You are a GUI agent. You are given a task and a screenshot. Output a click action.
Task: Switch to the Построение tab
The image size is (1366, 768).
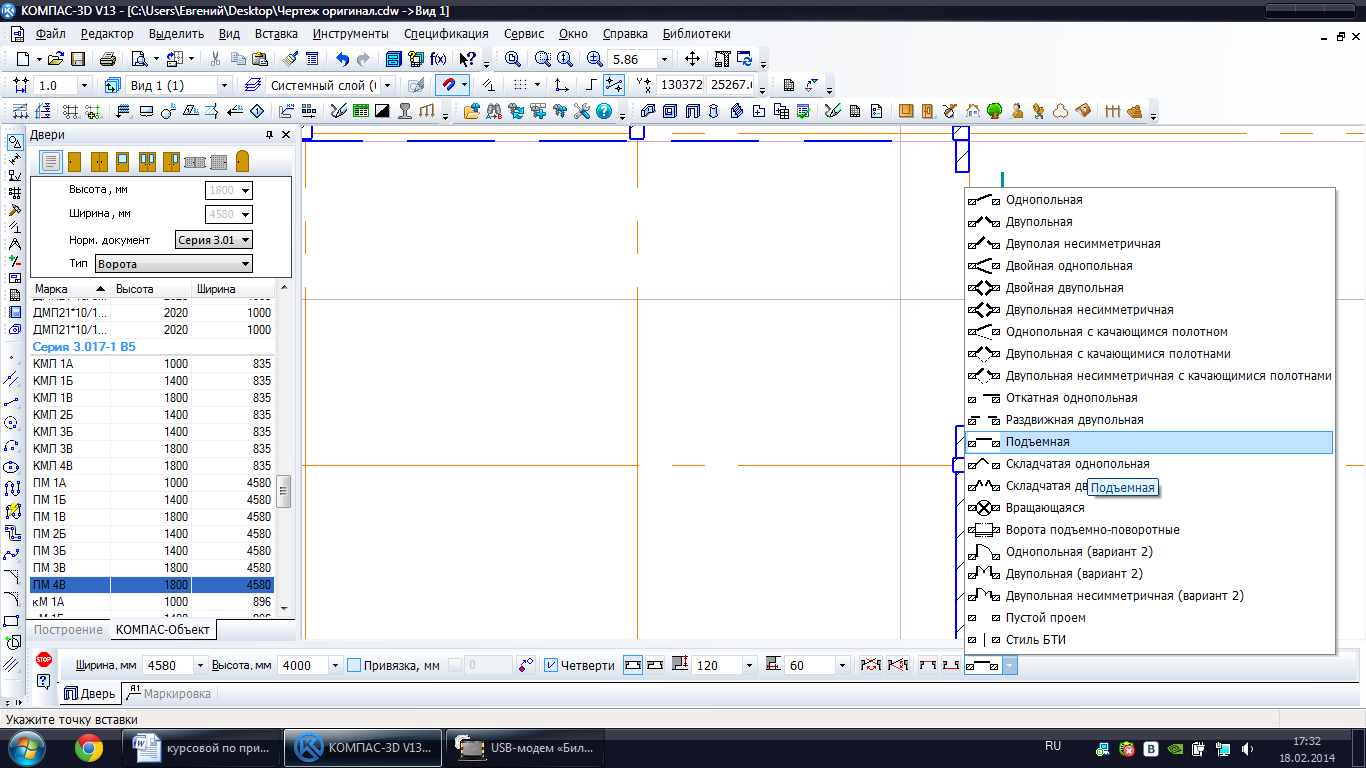pos(68,630)
